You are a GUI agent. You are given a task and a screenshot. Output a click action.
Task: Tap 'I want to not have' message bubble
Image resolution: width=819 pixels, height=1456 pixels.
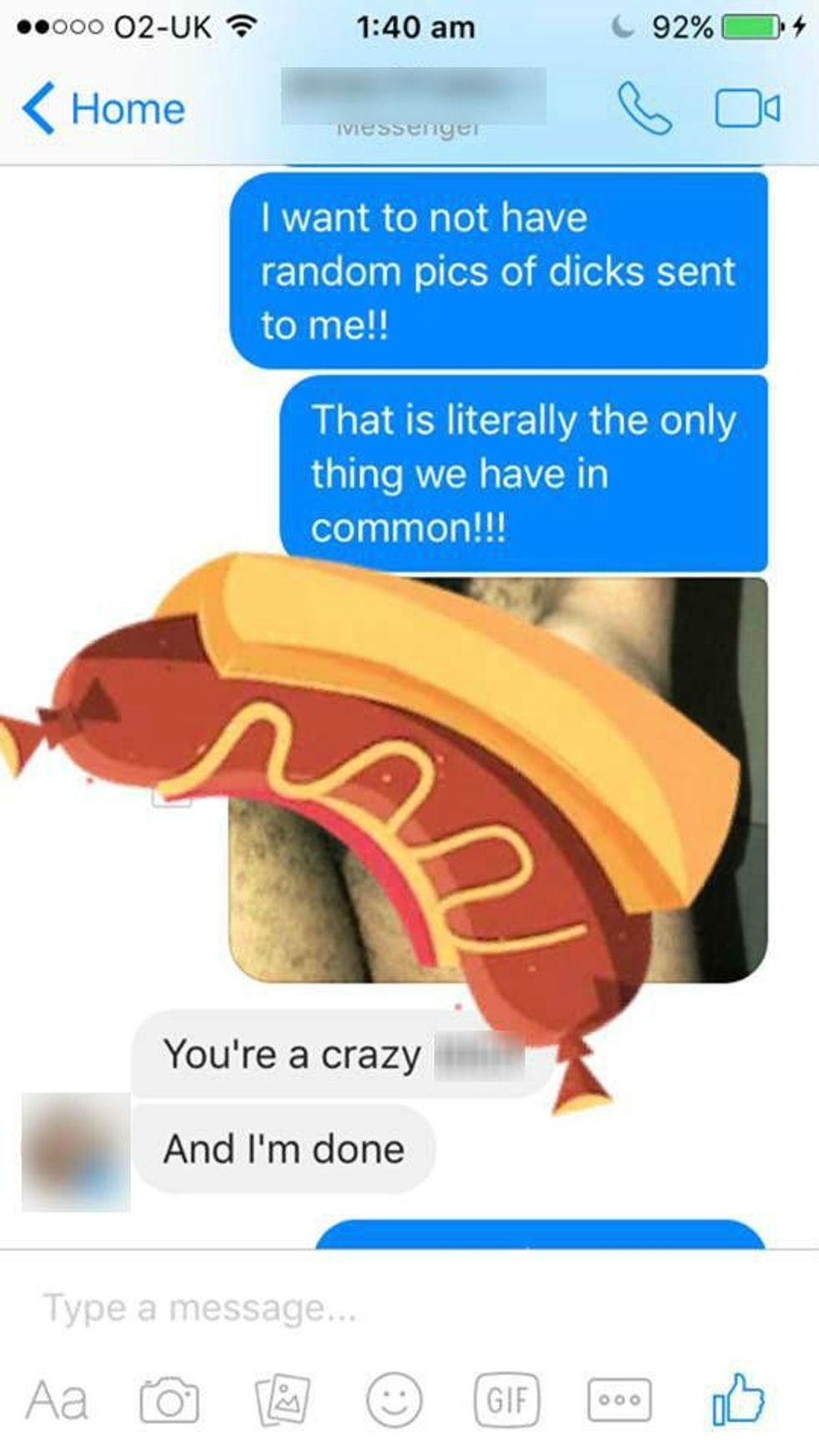click(499, 271)
